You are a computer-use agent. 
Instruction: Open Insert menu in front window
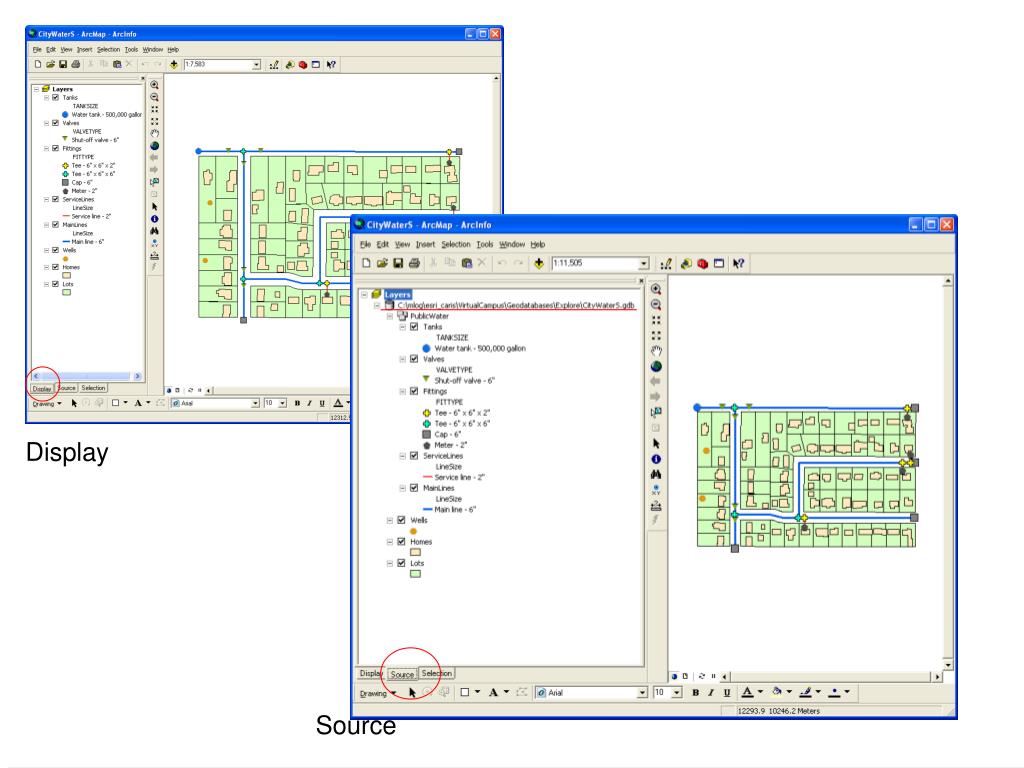425,244
